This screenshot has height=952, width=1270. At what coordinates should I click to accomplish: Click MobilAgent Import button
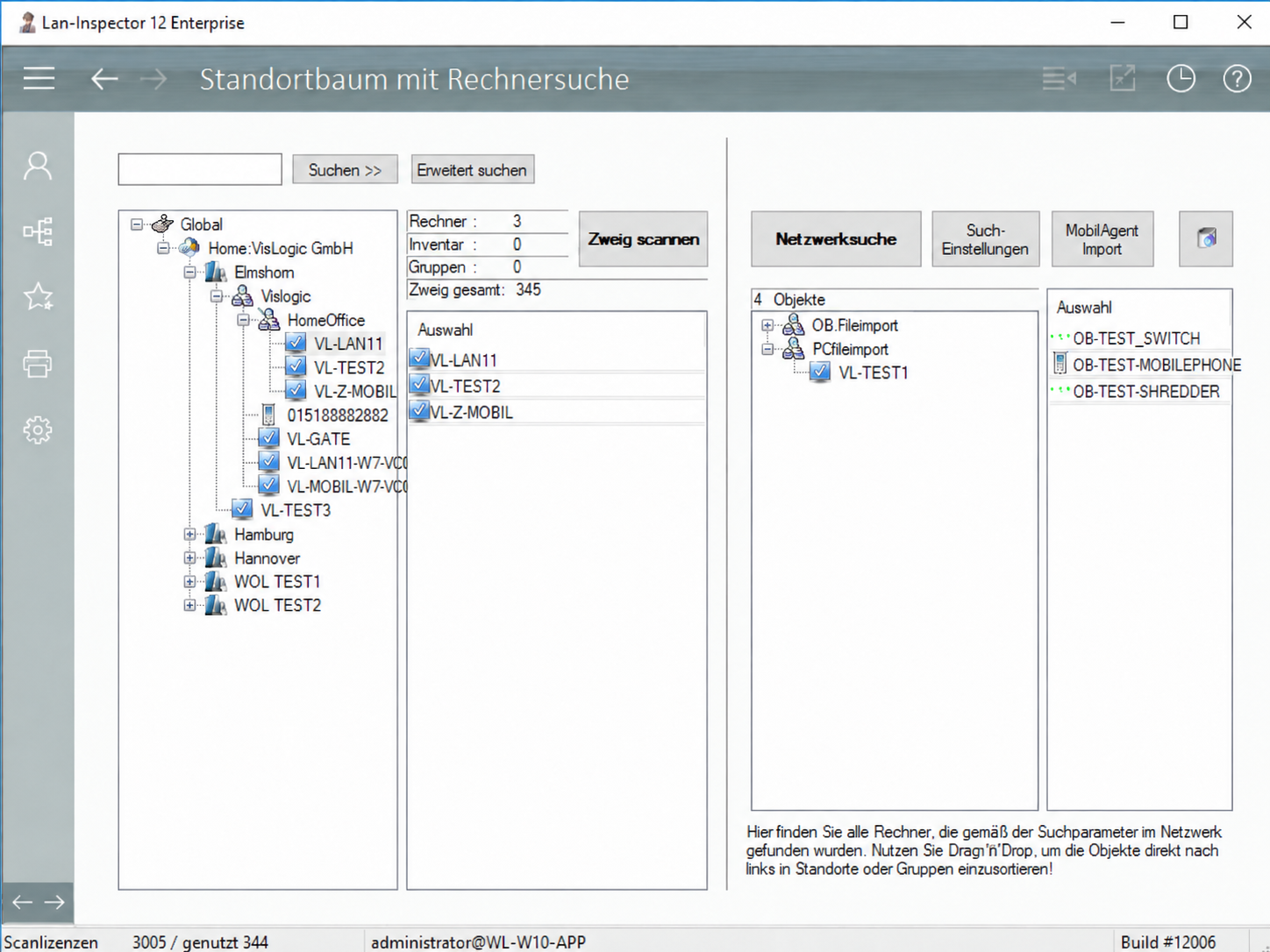1102,238
